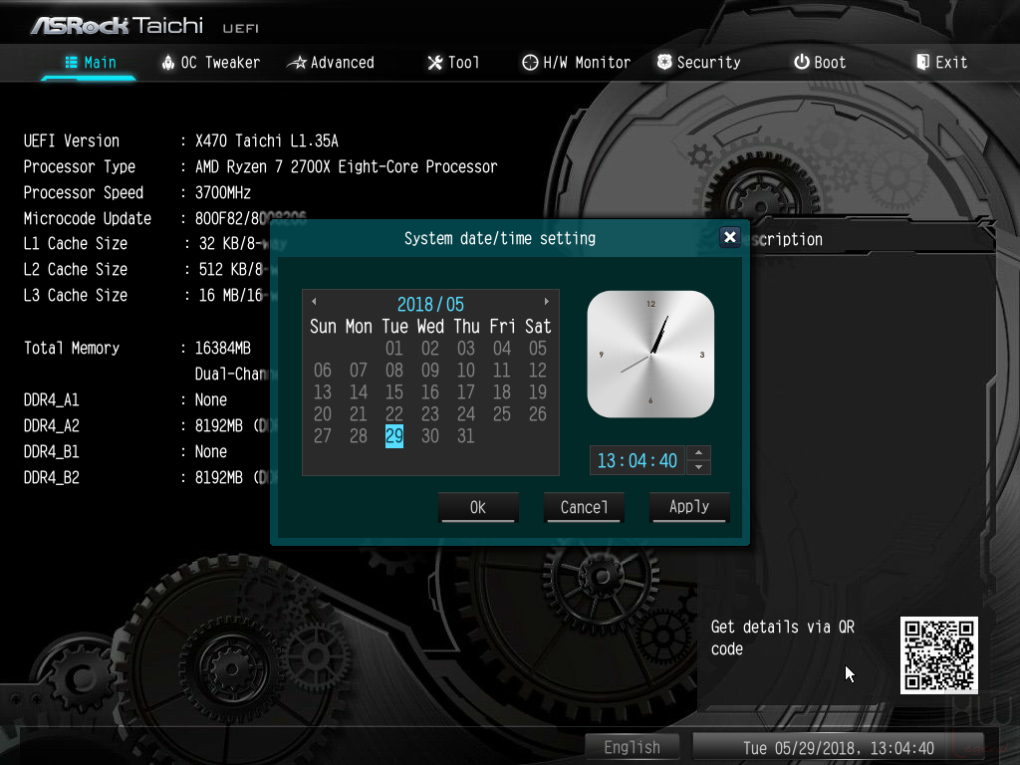Viewport: 1020px width, 765px height.
Task: Switch to the OC Tweaker tab
Action: pyautogui.click(x=210, y=62)
